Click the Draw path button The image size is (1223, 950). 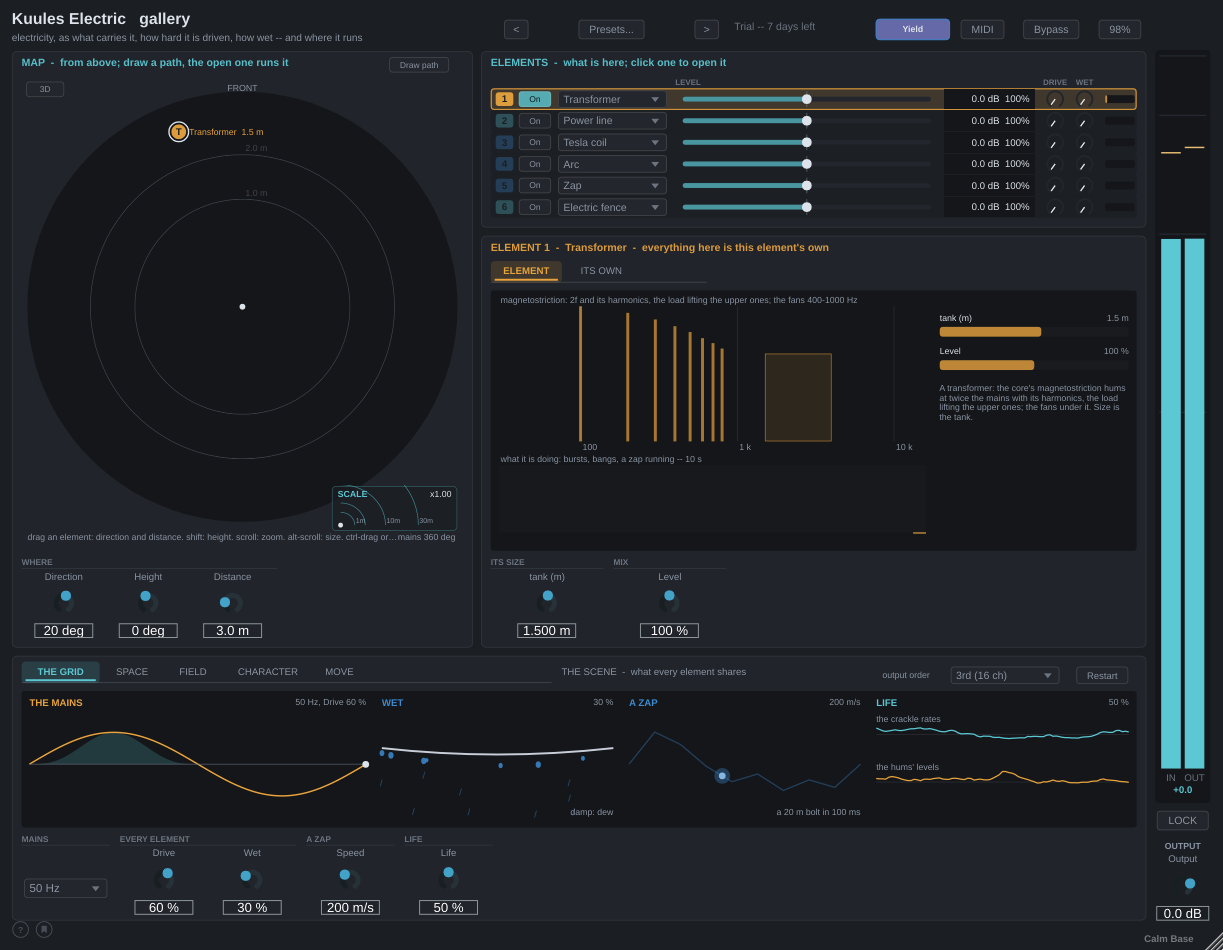tap(419, 65)
